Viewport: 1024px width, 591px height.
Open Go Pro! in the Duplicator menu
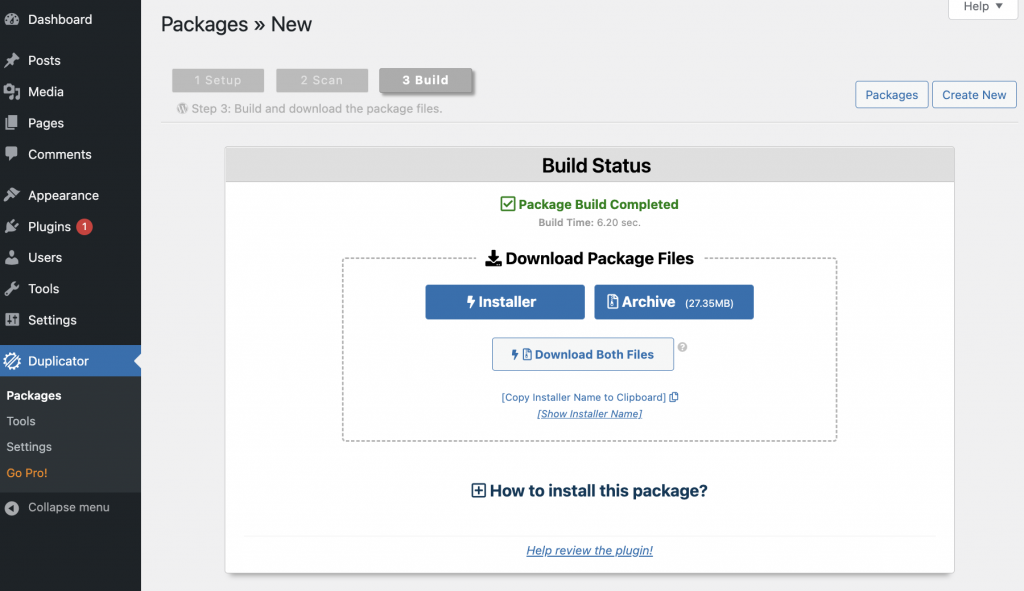click(x=26, y=472)
